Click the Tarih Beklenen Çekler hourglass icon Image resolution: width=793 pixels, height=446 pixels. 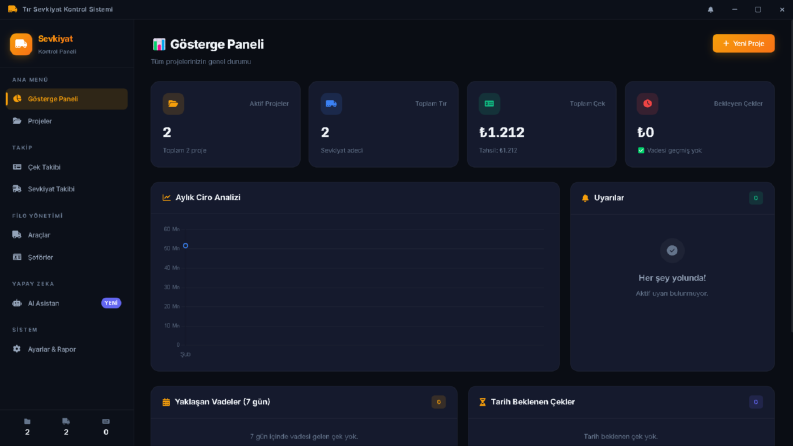(x=482, y=402)
